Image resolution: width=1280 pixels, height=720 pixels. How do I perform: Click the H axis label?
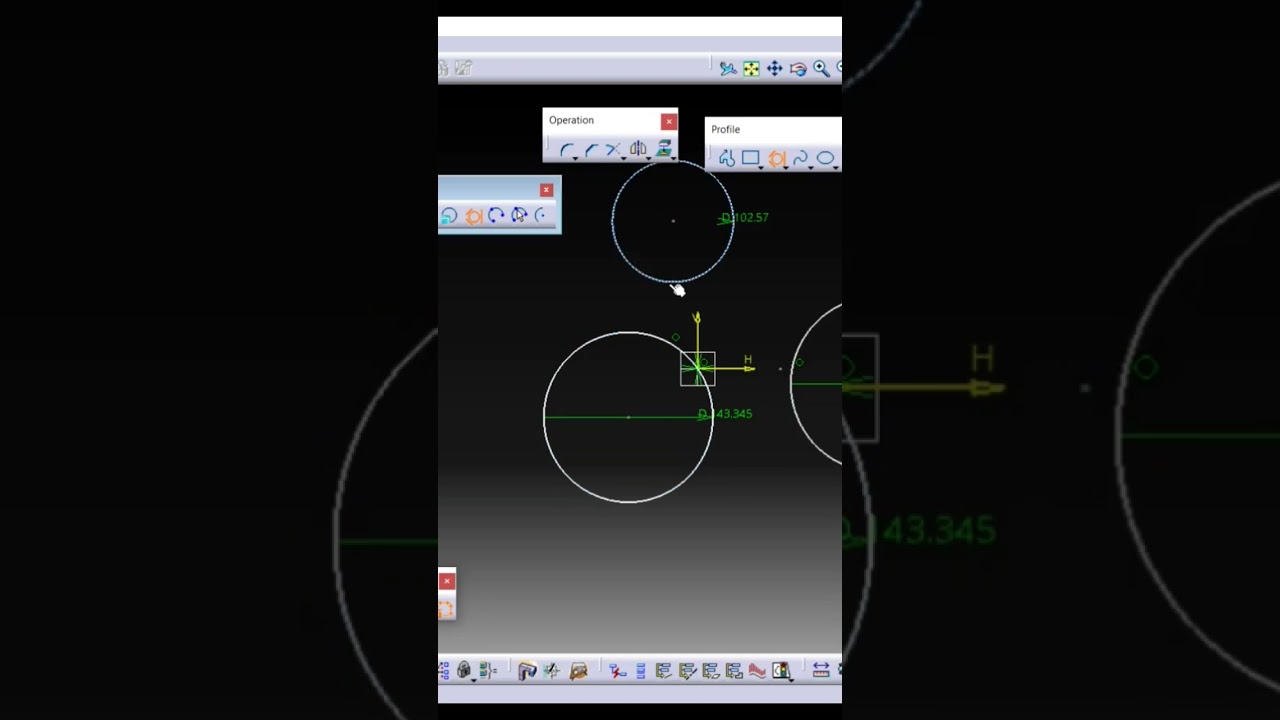[747, 359]
